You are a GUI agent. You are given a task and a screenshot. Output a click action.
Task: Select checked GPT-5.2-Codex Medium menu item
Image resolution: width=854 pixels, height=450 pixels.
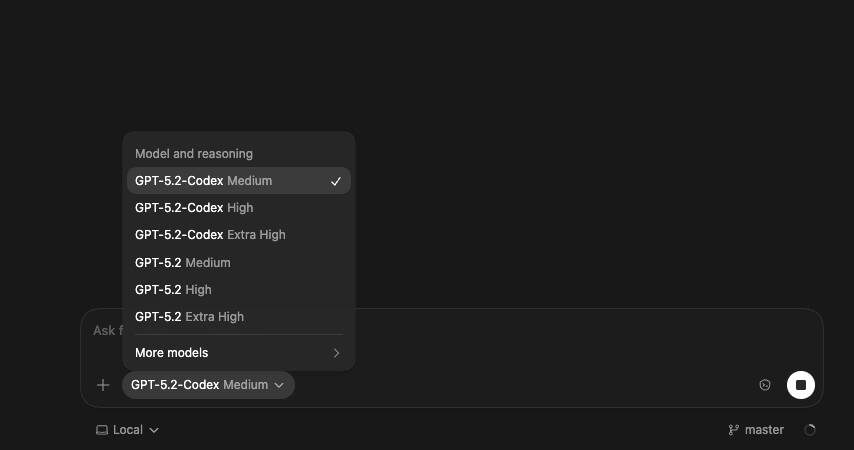(203, 181)
